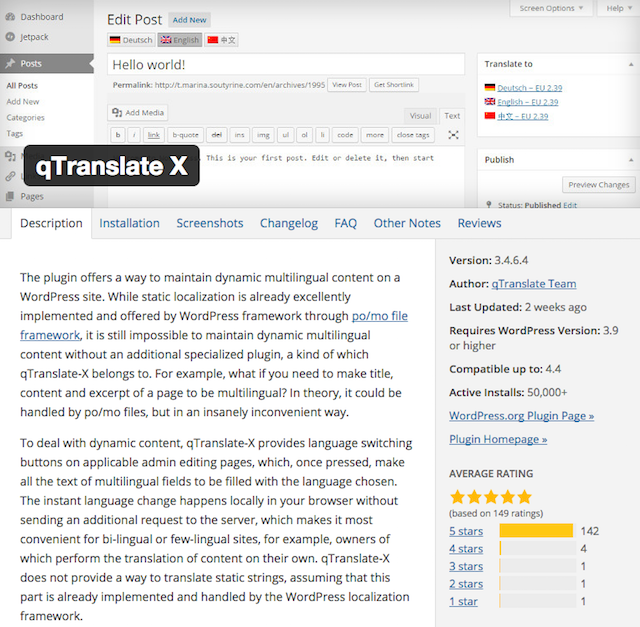Switch editing language to Chinese
The image size is (640, 627).
coord(221,40)
